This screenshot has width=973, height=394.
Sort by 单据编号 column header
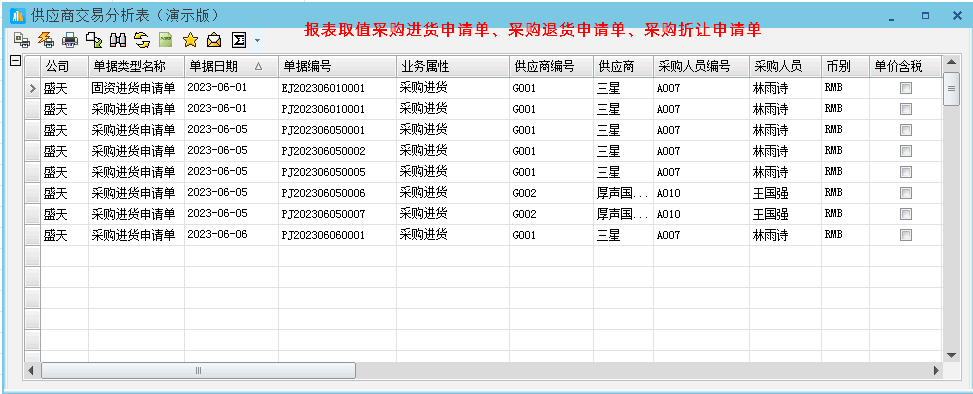click(x=337, y=66)
